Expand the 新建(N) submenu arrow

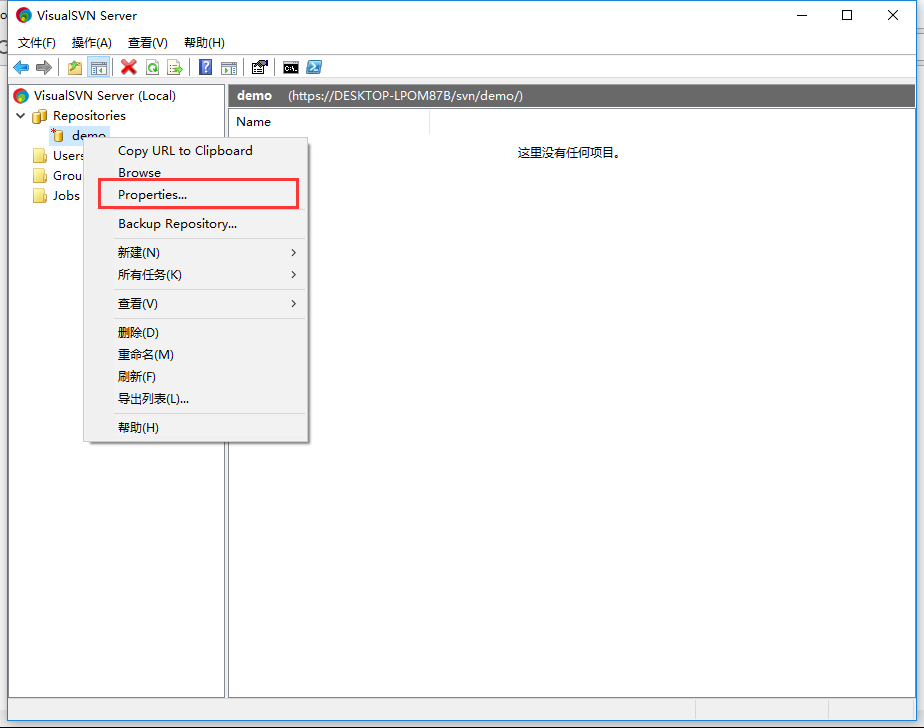(293, 252)
